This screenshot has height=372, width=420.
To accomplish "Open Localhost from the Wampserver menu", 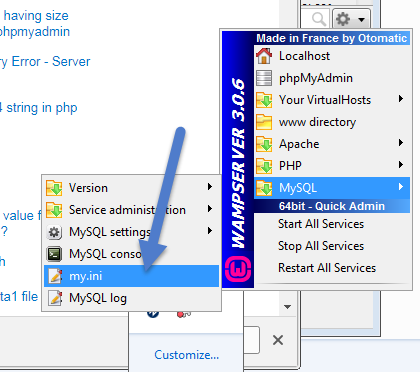I will (332, 56).
